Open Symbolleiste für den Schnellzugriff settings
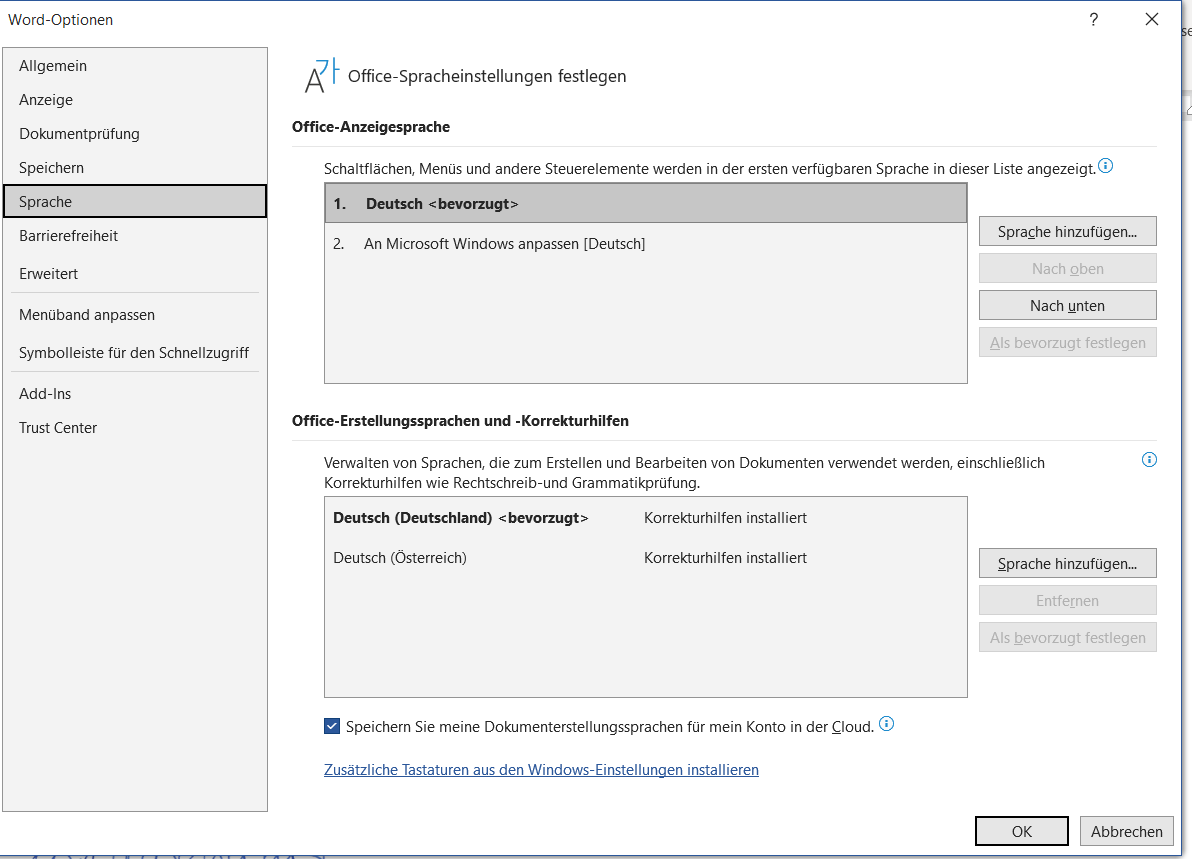This screenshot has width=1192, height=859. pos(135,353)
